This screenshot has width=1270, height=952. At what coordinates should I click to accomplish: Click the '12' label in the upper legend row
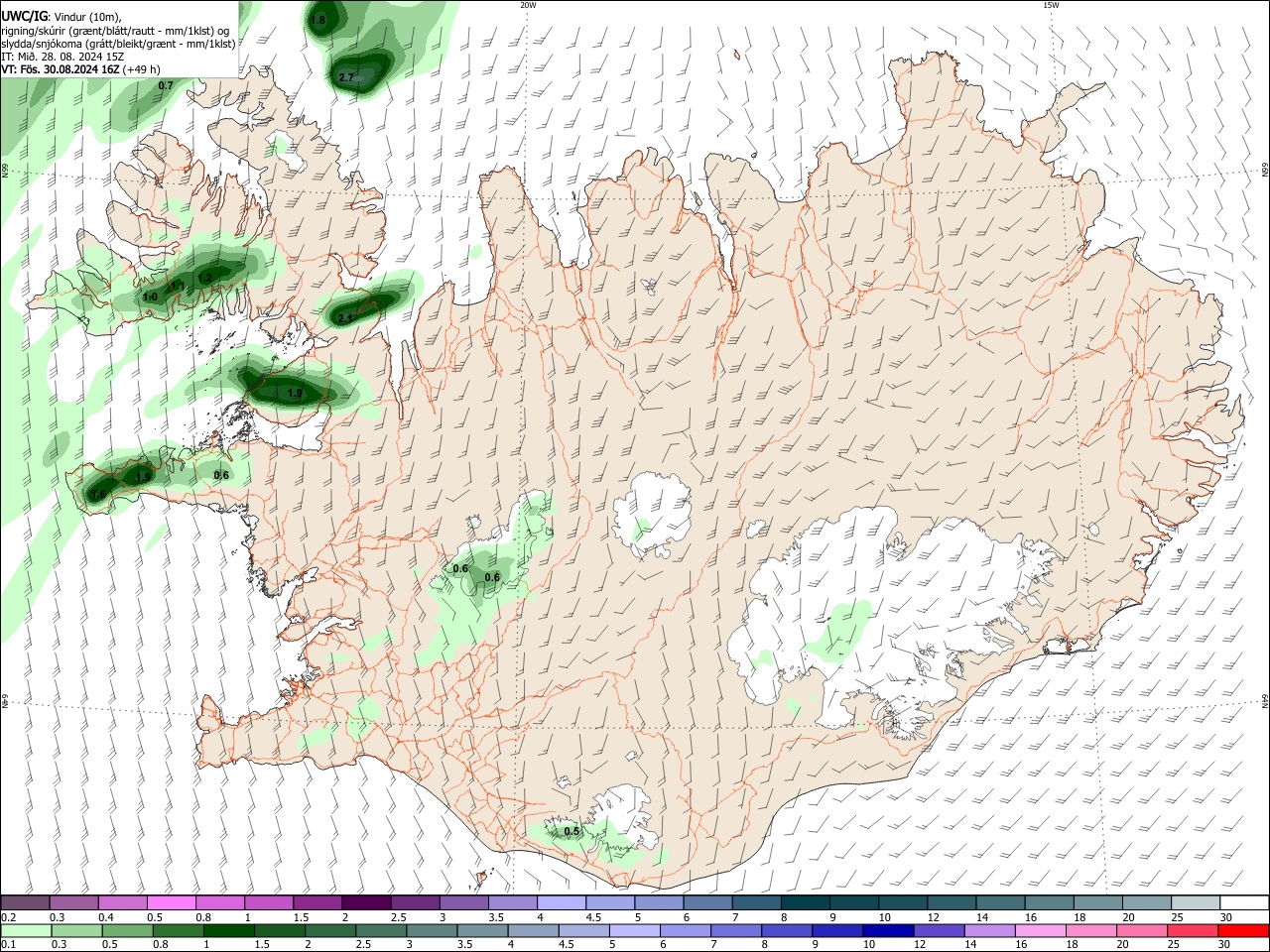[x=933, y=917]
